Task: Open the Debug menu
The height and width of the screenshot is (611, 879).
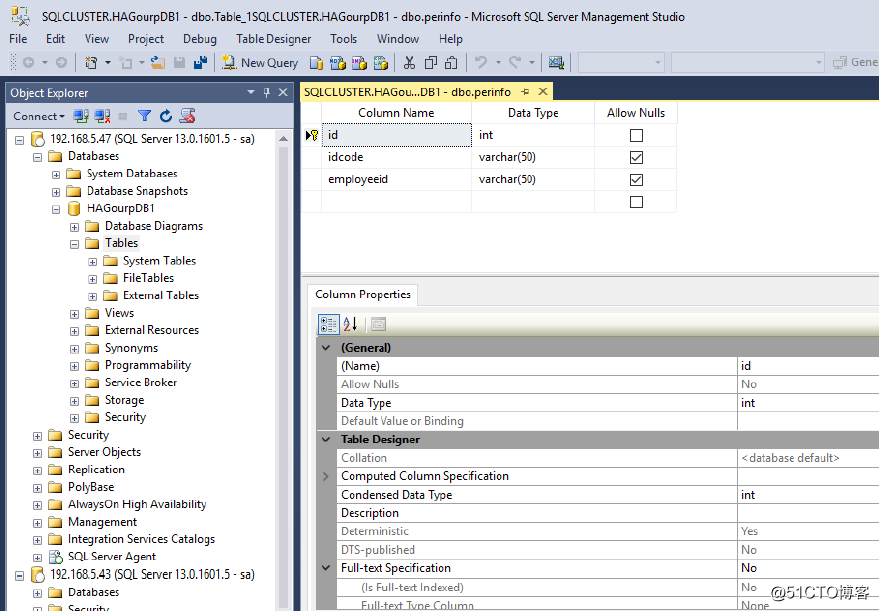Action: [200, 39]
